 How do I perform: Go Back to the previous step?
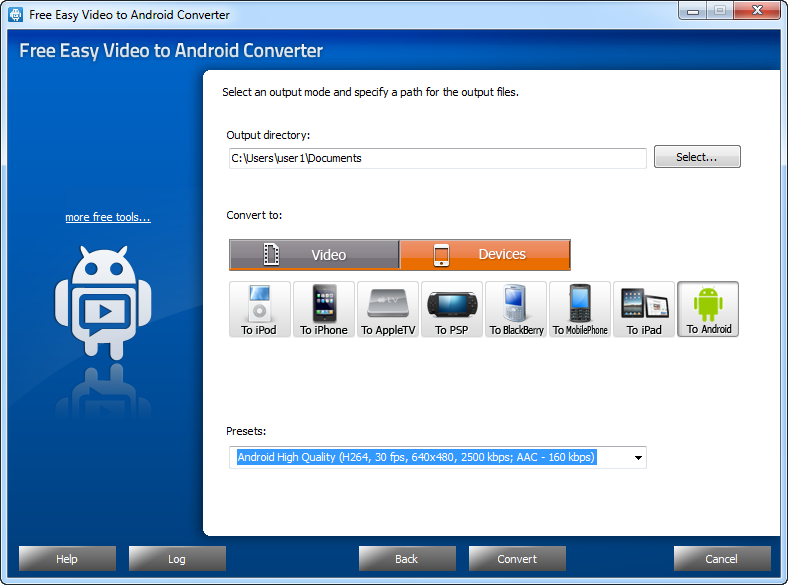[x=407, y=559]
